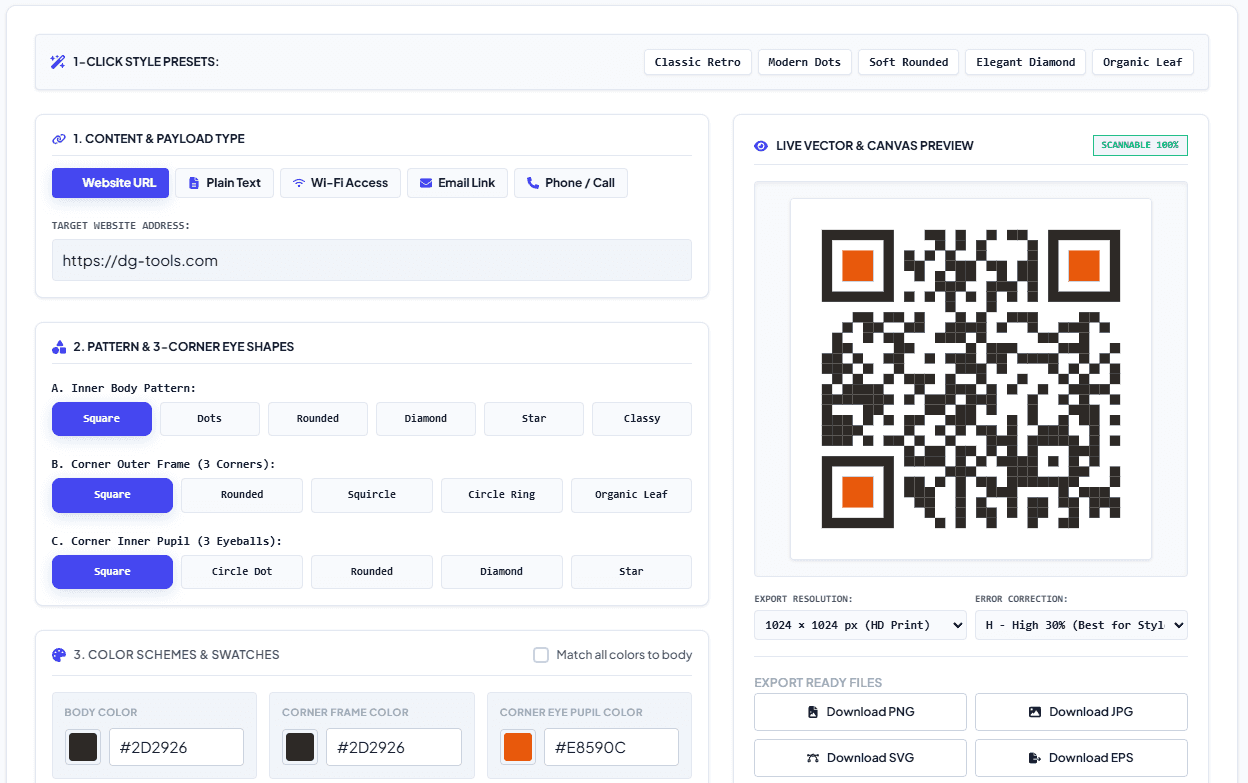The width and height of the screenshot is (1248, 783).
Task: Pick Rounded corner inner pupil
Action: 372,572
